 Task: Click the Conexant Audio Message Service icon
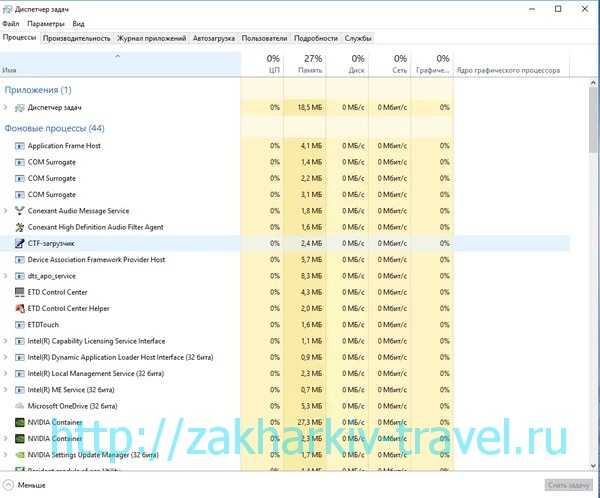(20, 211)
